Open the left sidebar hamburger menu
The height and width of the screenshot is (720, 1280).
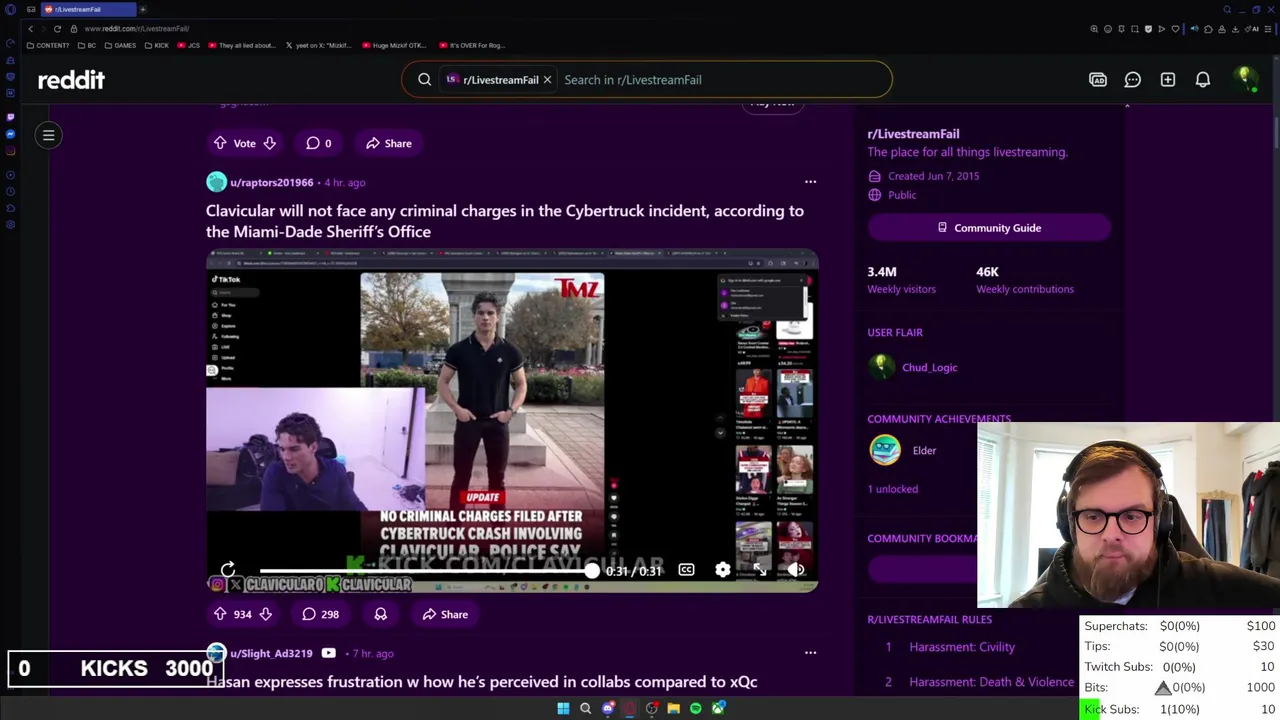tap(48, 135)
